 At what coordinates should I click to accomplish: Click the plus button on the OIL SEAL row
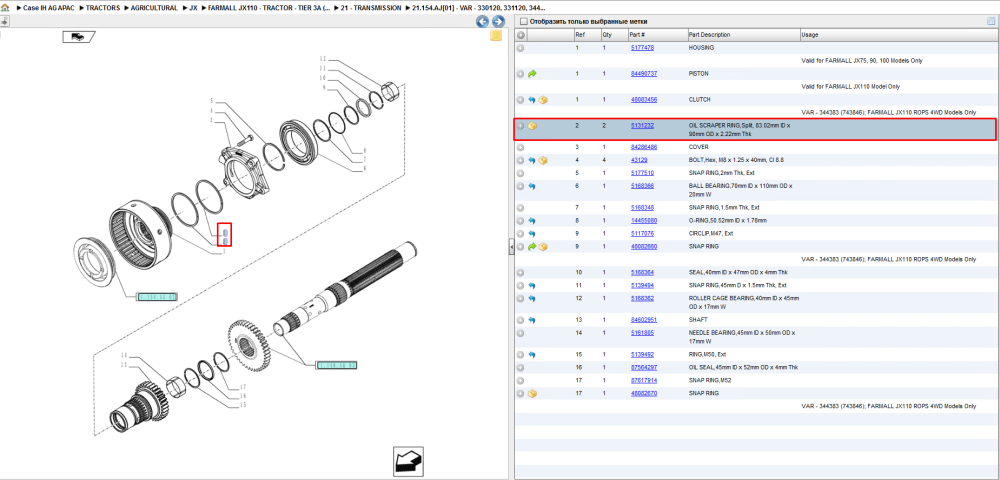pyautogui.click(x=521, y=368)
